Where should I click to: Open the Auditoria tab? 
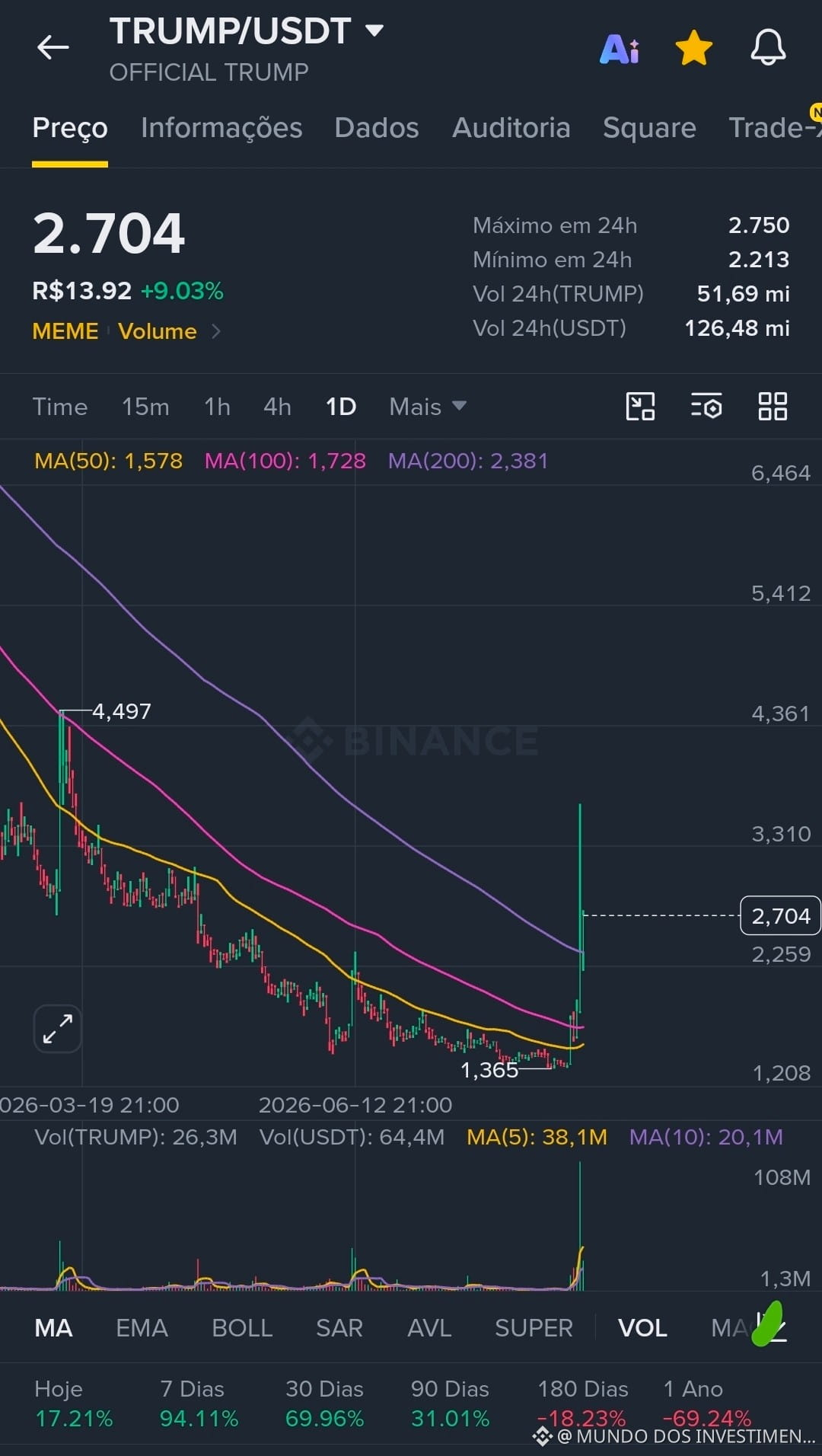point(511,128)
